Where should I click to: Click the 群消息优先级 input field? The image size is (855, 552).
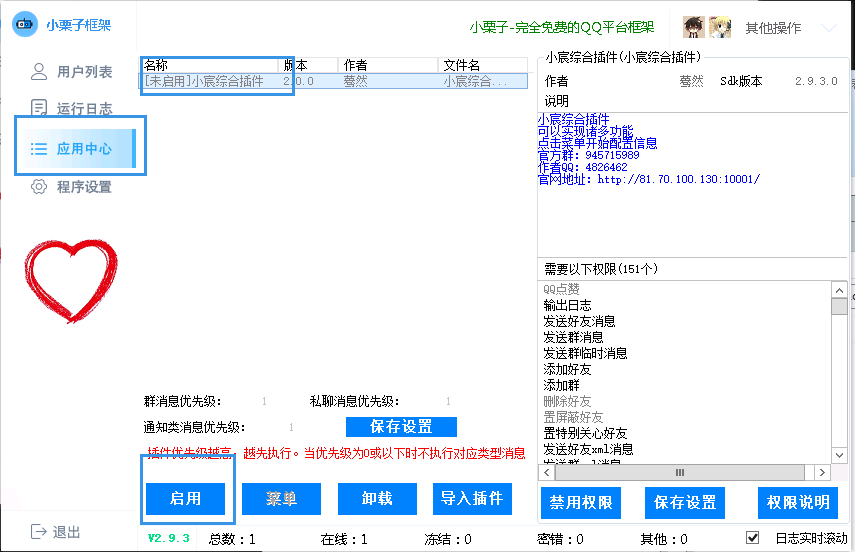point(264,401)
